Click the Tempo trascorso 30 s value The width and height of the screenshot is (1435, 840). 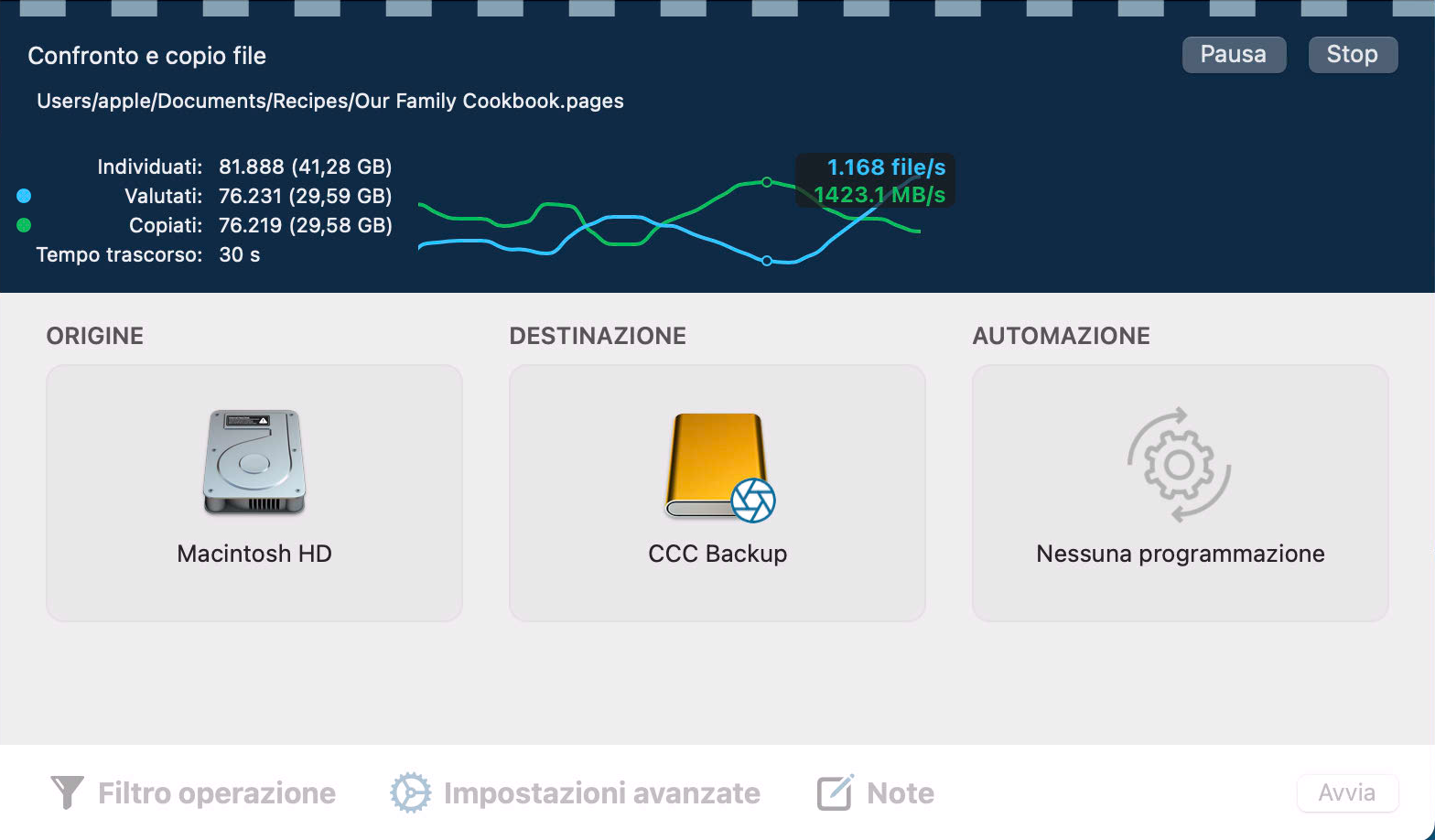pyautogui.click(x=240, y=254)
